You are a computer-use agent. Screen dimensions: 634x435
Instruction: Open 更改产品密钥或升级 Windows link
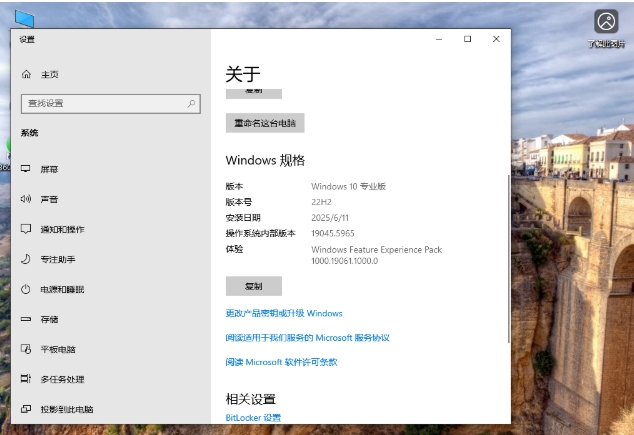pyautogui.click(x=284, y=313)
